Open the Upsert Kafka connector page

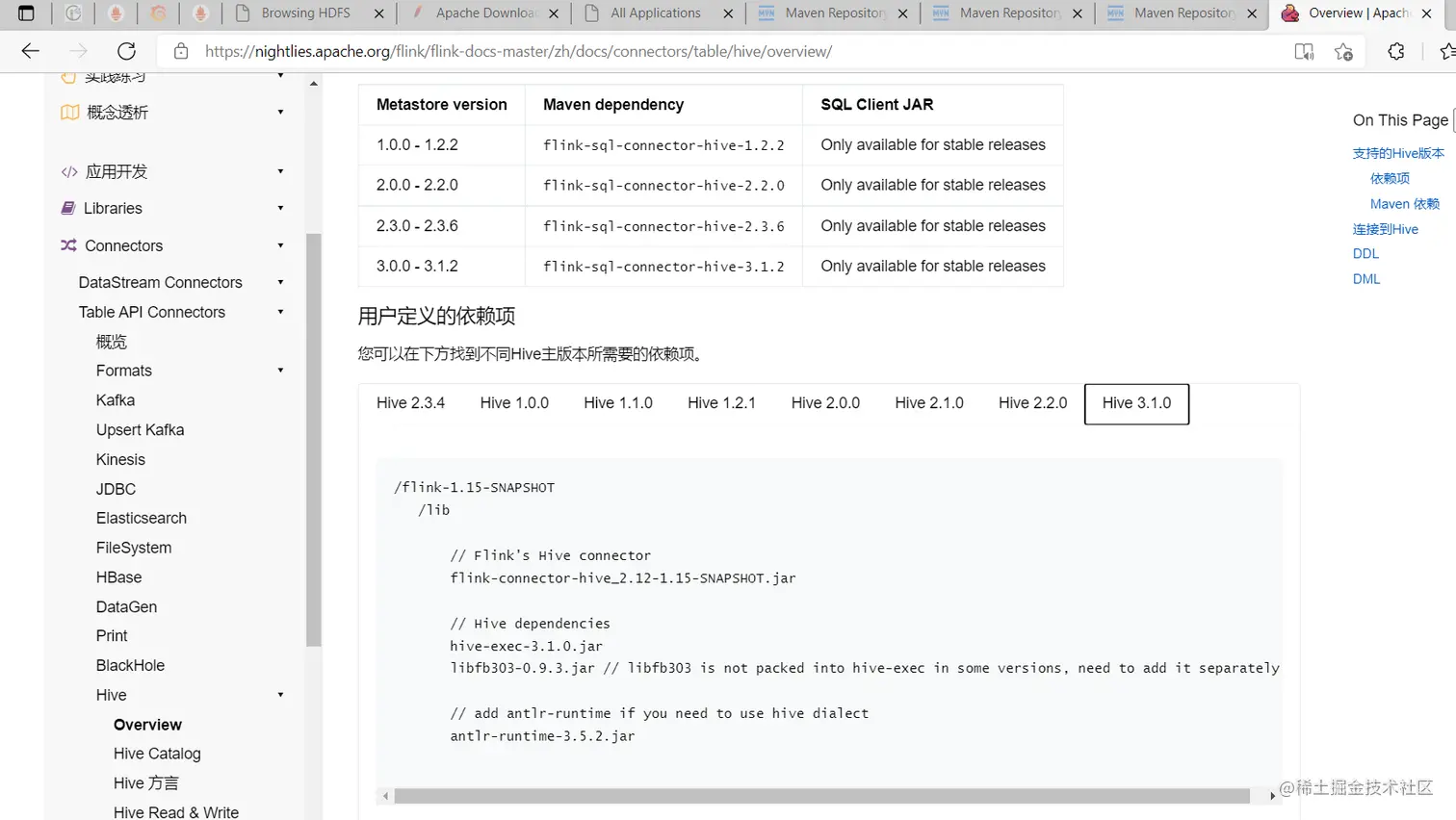click(x=140, y=430)
